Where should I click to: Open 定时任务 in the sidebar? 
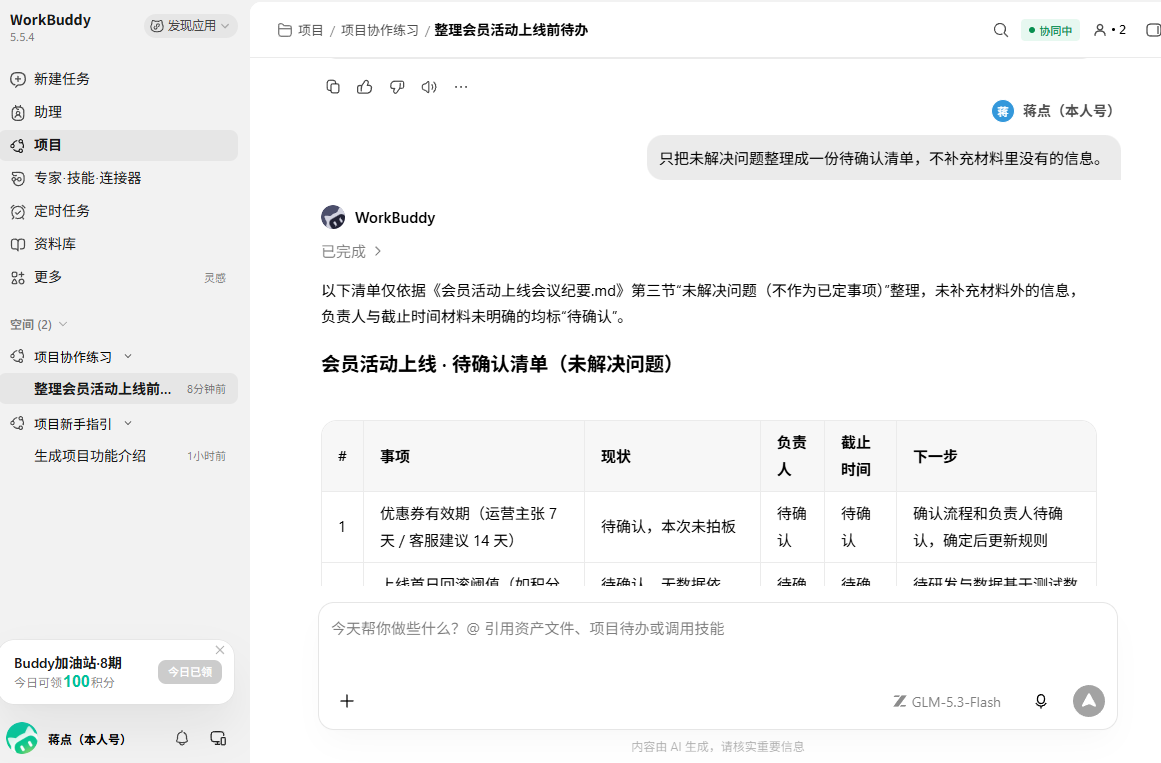[118, 211]
